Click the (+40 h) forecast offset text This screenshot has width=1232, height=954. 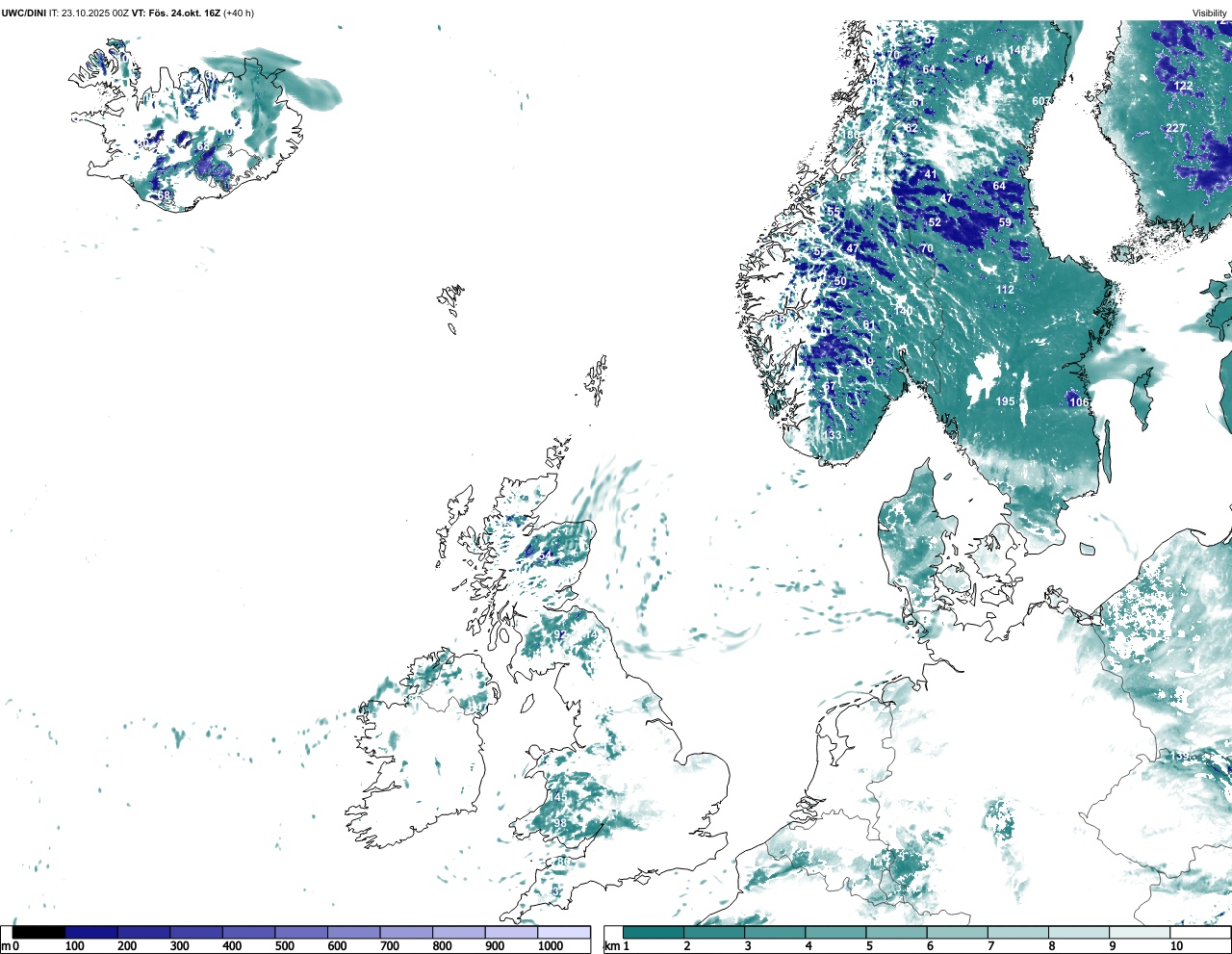[x=239, y=13]
